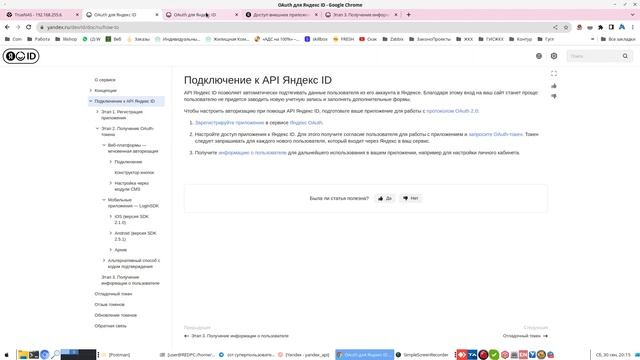Viewport: 640px width, 360px height.
Task: Open the О сервисе sidebar page
Action: coord(105,80)
